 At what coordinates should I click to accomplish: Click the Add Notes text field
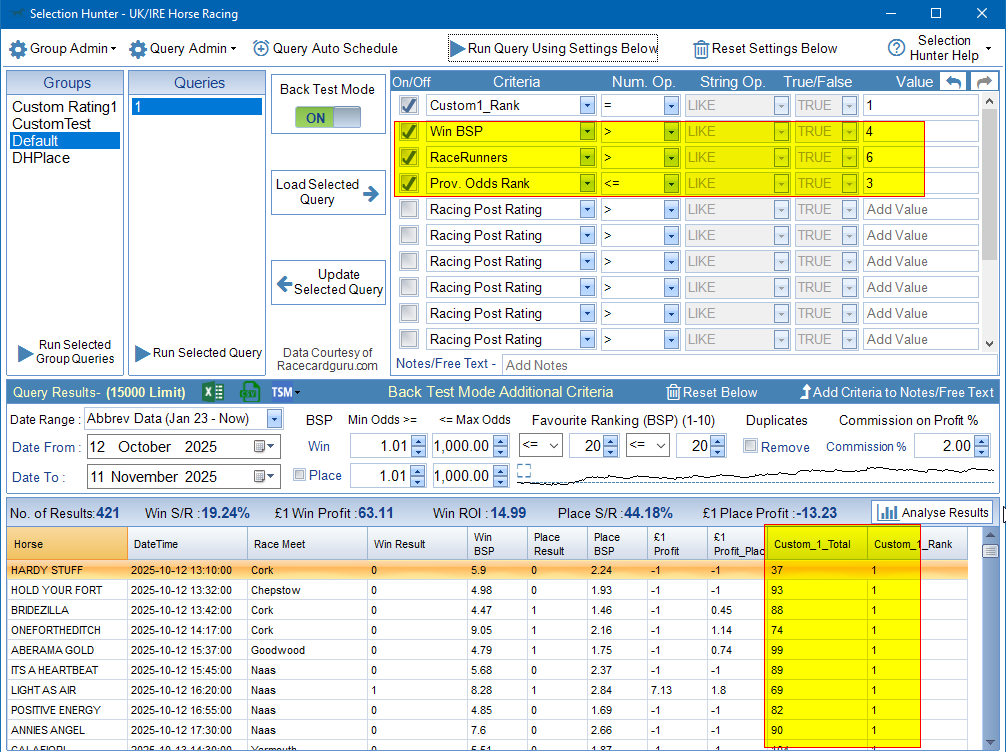coord(740,365)
